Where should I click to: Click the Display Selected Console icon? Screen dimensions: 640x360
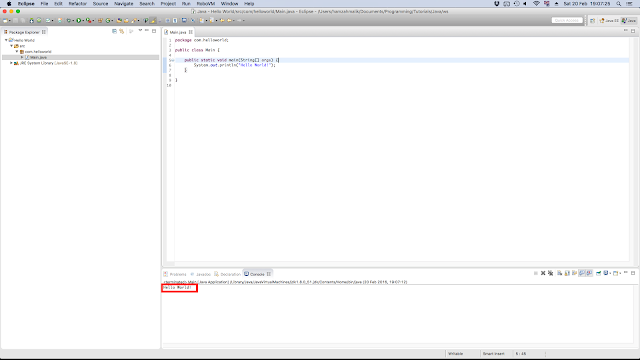point(606,273)
